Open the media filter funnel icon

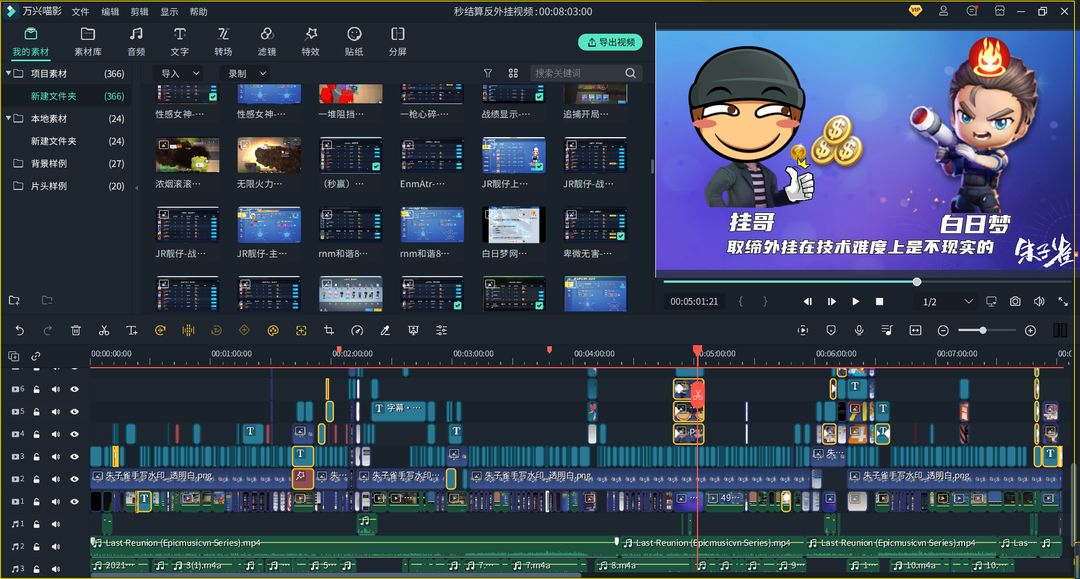click(488, 73)
